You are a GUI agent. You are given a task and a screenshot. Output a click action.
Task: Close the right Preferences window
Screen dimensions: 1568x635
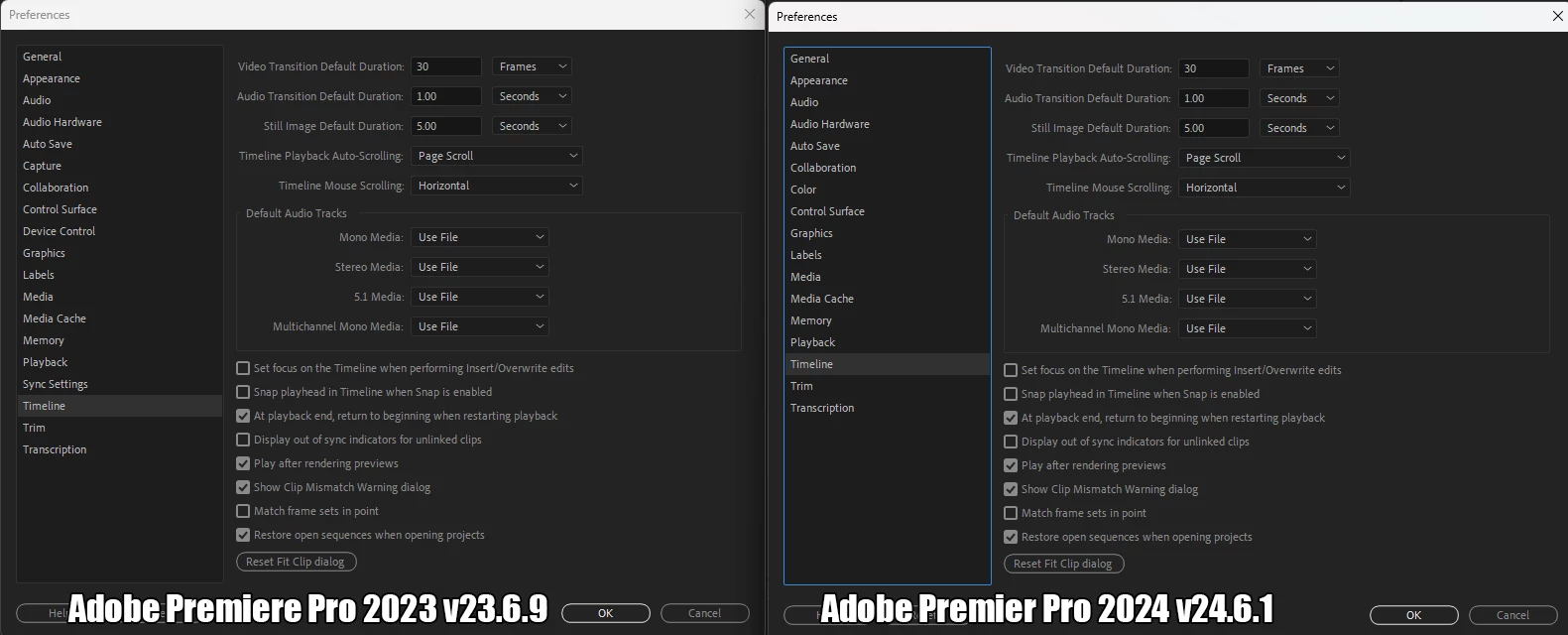click(x=1557, y=16)
